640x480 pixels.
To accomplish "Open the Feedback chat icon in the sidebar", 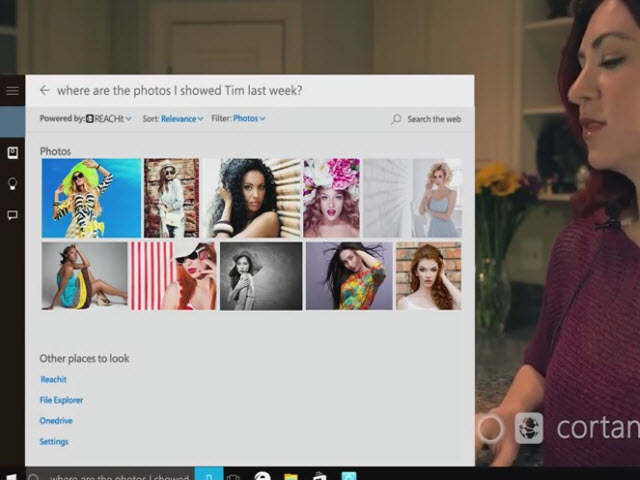I will click(12, 215).
